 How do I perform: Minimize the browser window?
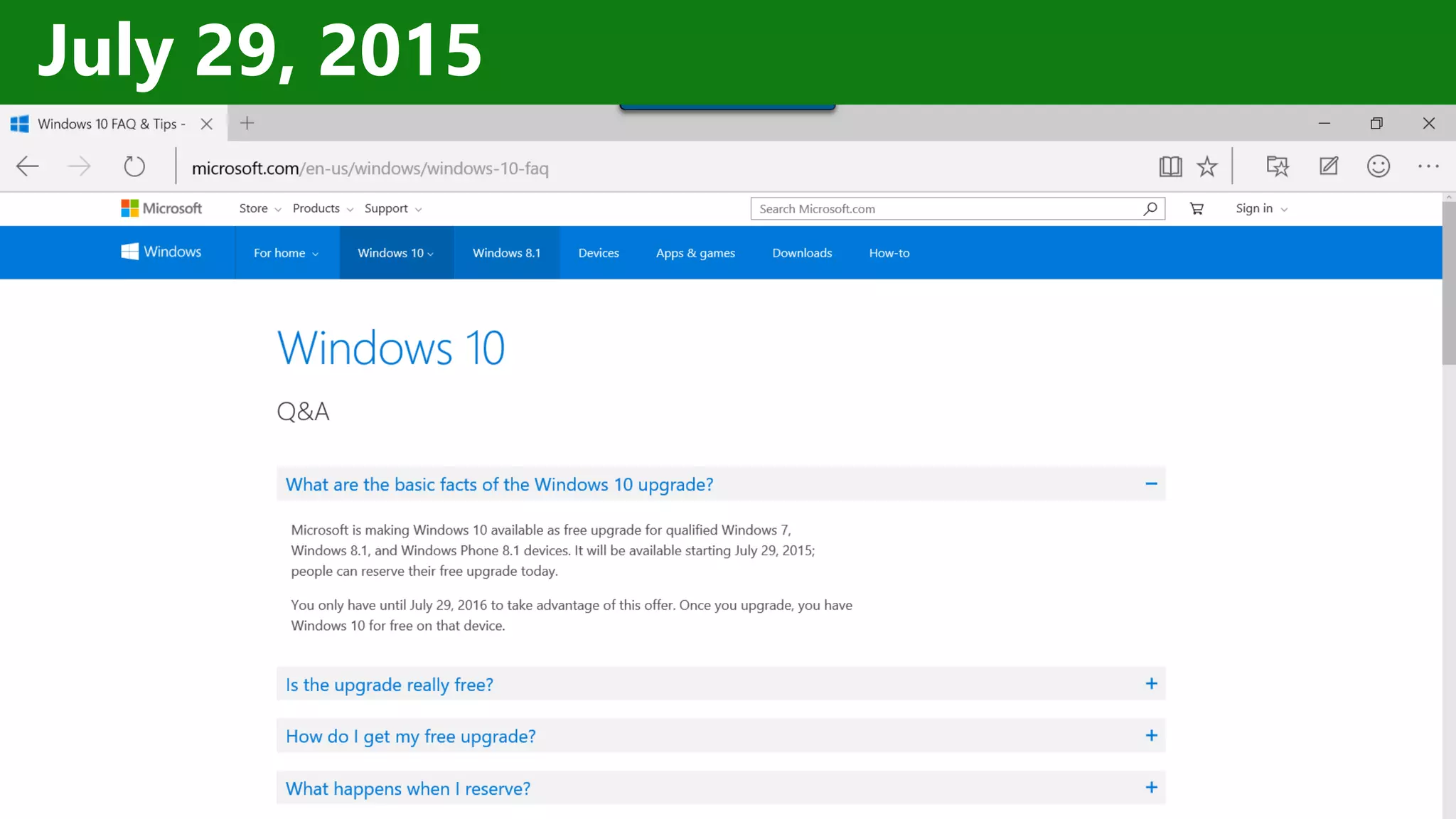1324,123
